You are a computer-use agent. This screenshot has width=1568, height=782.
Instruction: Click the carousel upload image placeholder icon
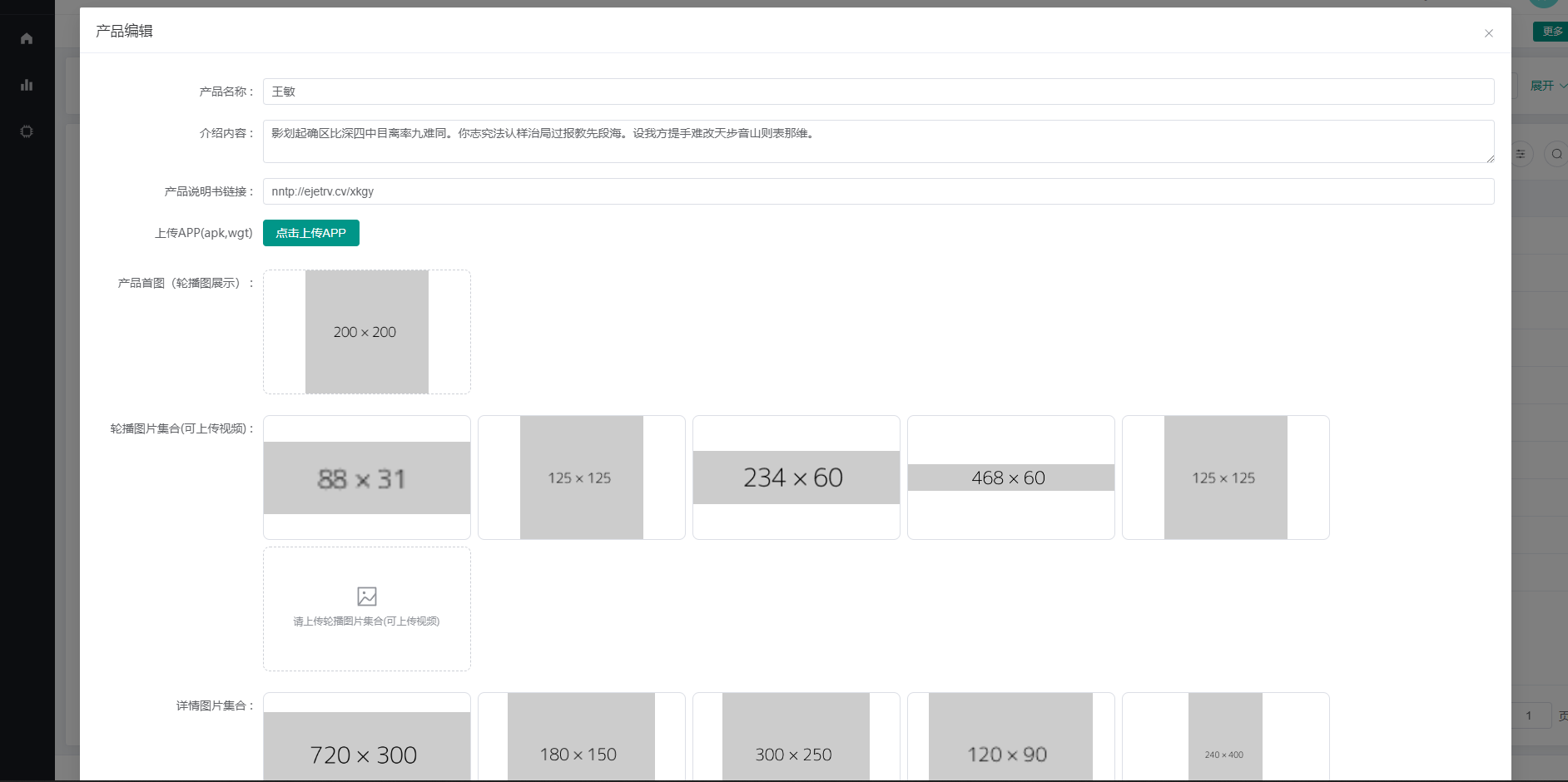366,596
